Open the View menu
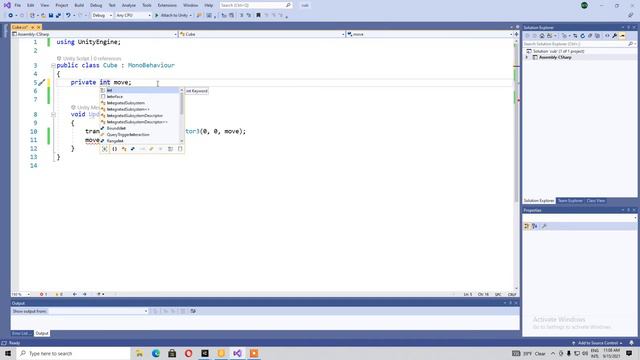 coord(44,5)
